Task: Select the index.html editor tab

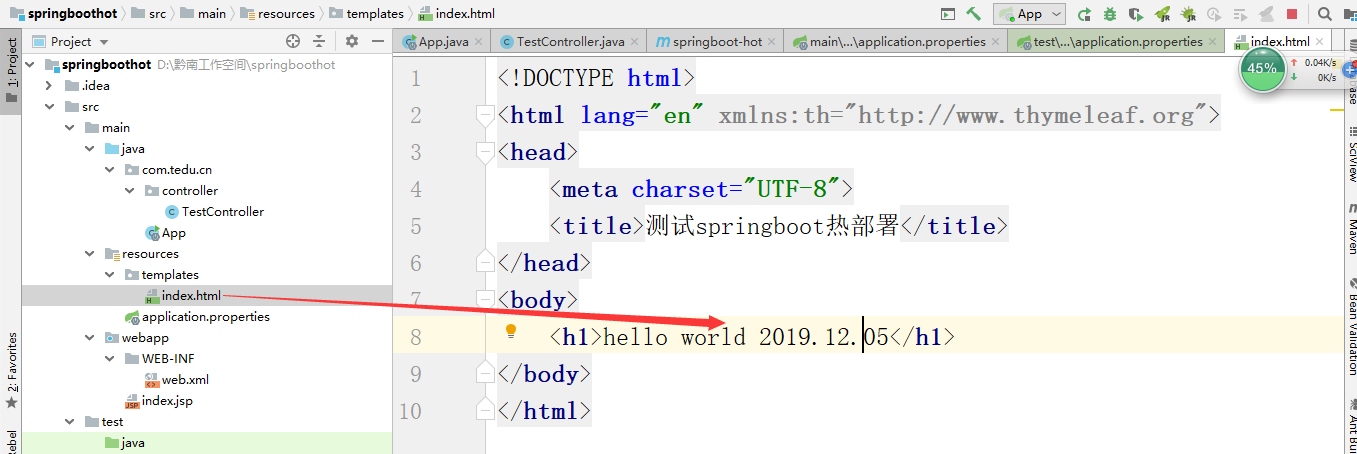Action: 1280,41
